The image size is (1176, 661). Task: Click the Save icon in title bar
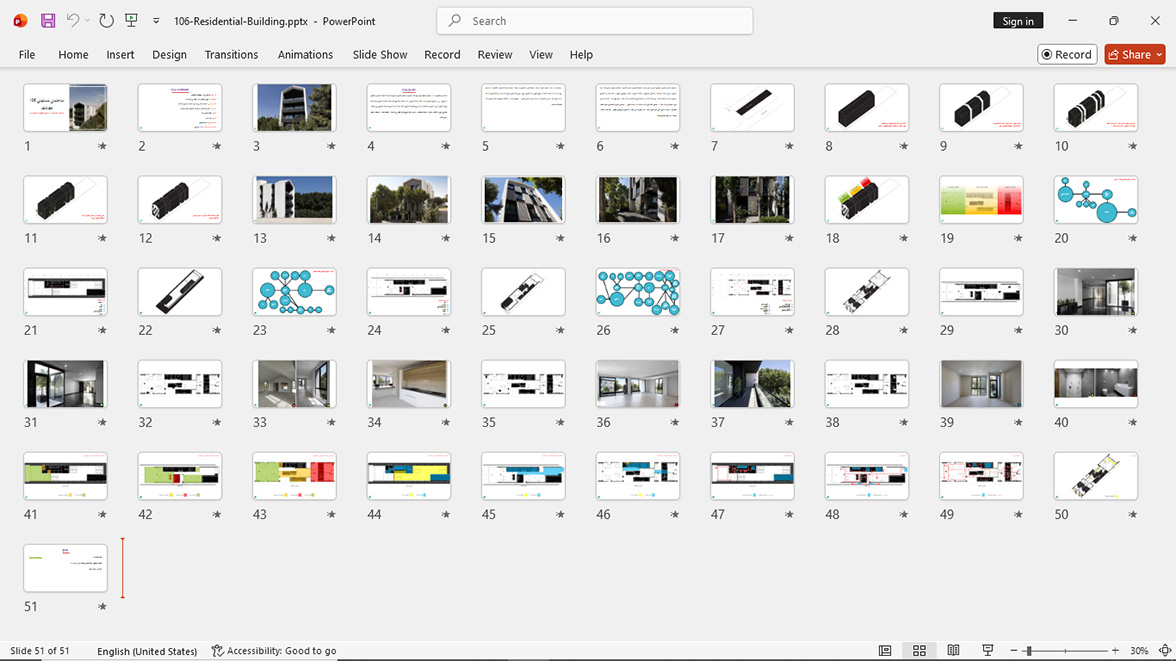tap(48, 21)
